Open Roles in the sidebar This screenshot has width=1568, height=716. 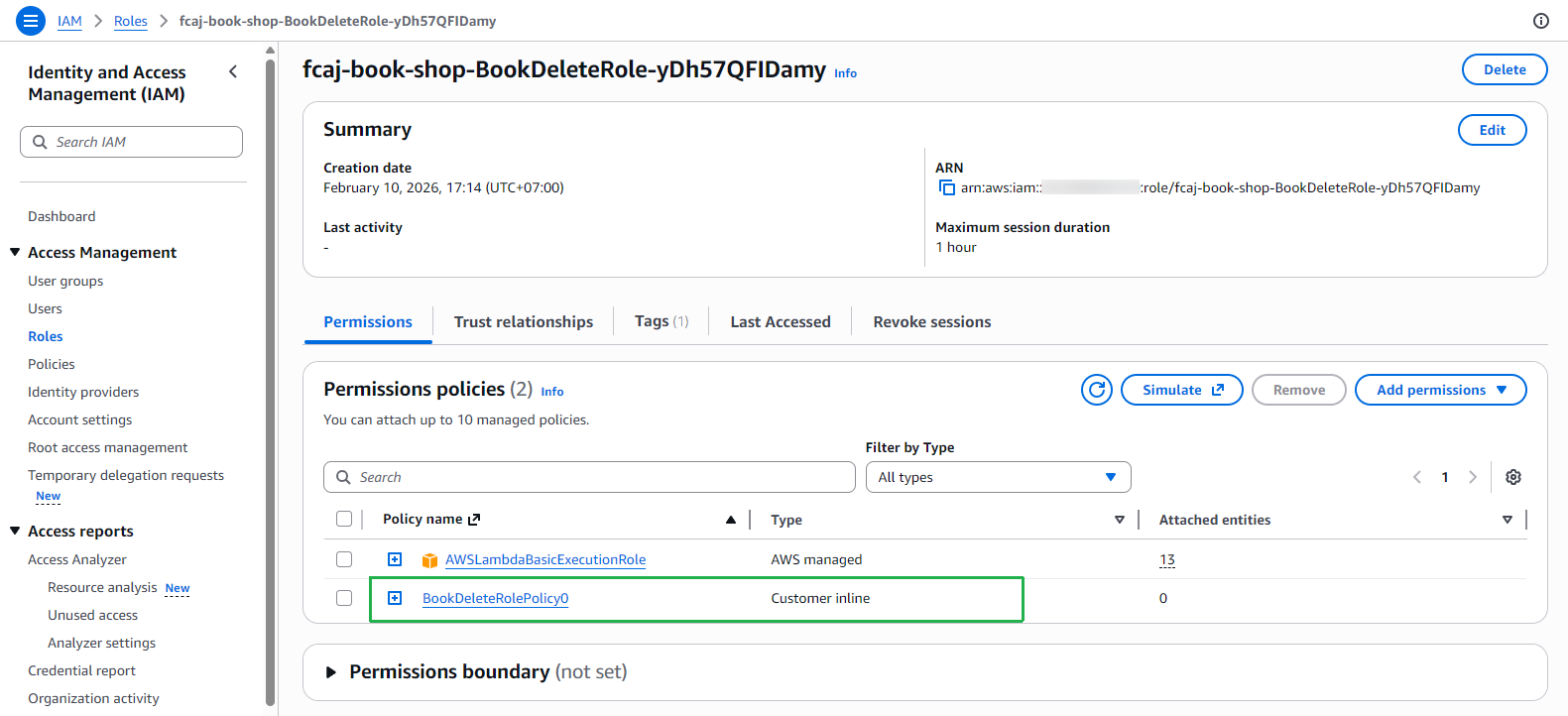(x=46, y=336)
